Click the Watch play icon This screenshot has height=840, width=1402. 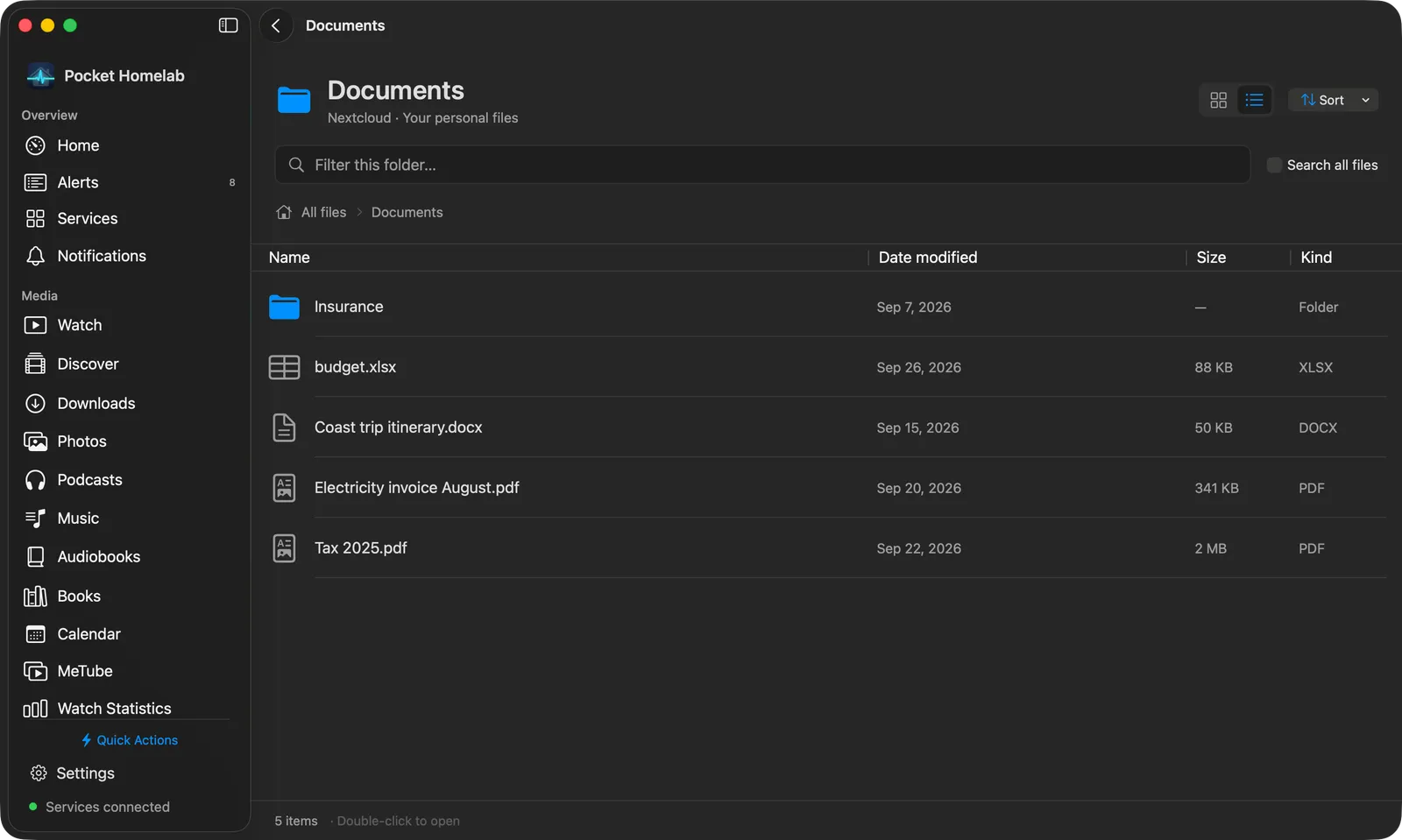click(x=35, y=325)
